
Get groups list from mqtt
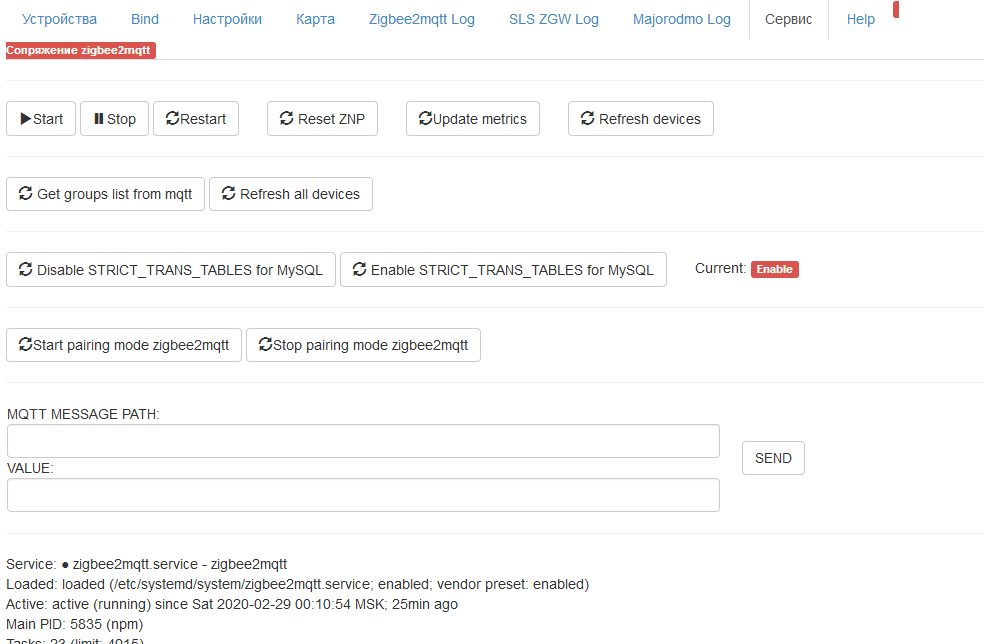(x=105, y=194)
